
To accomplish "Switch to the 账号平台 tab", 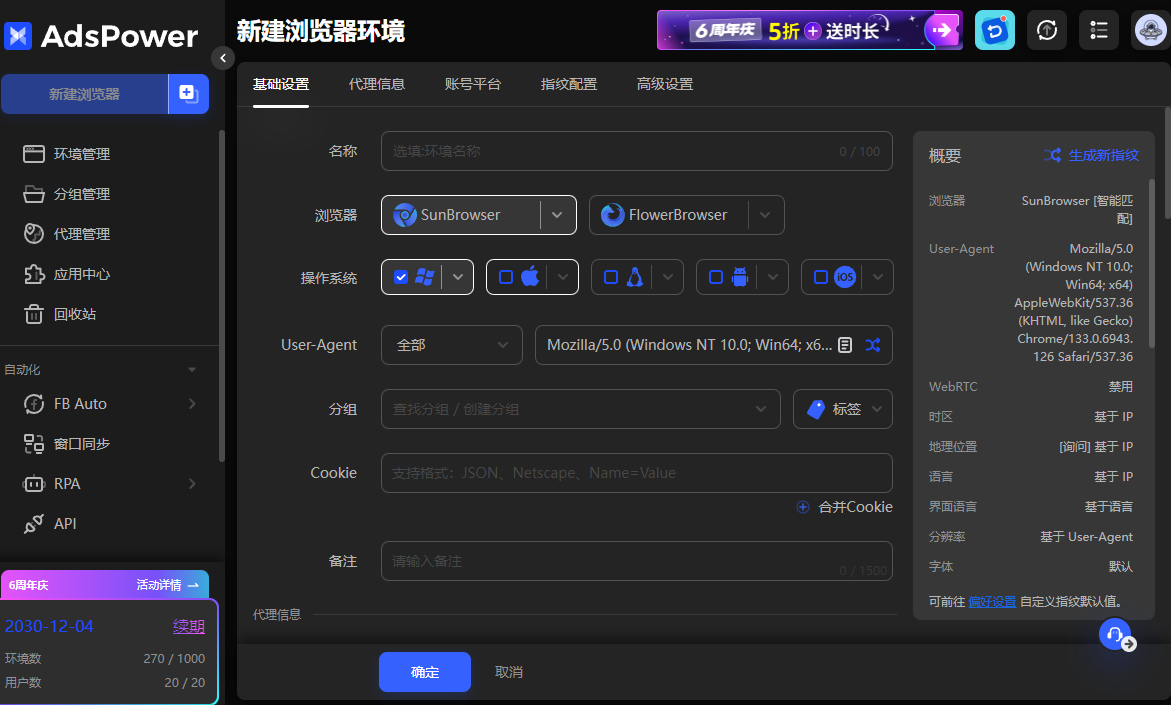I will (473, 84).
